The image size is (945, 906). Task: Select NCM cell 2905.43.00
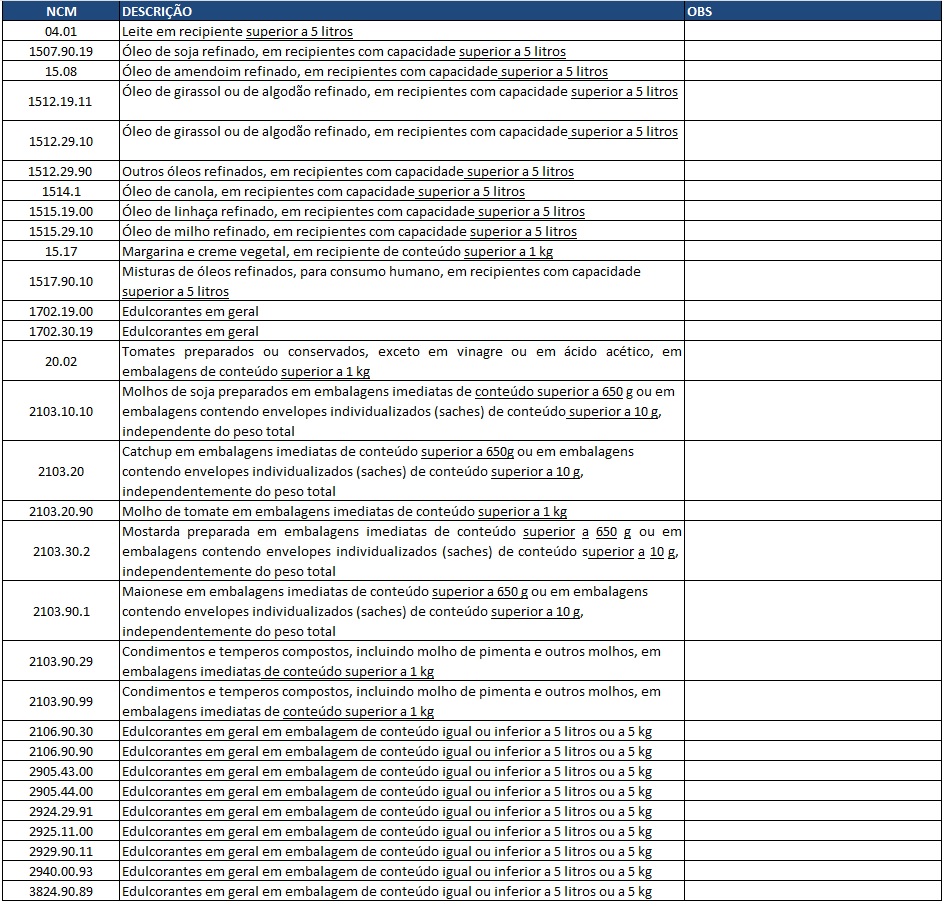(x=61, y=771)
